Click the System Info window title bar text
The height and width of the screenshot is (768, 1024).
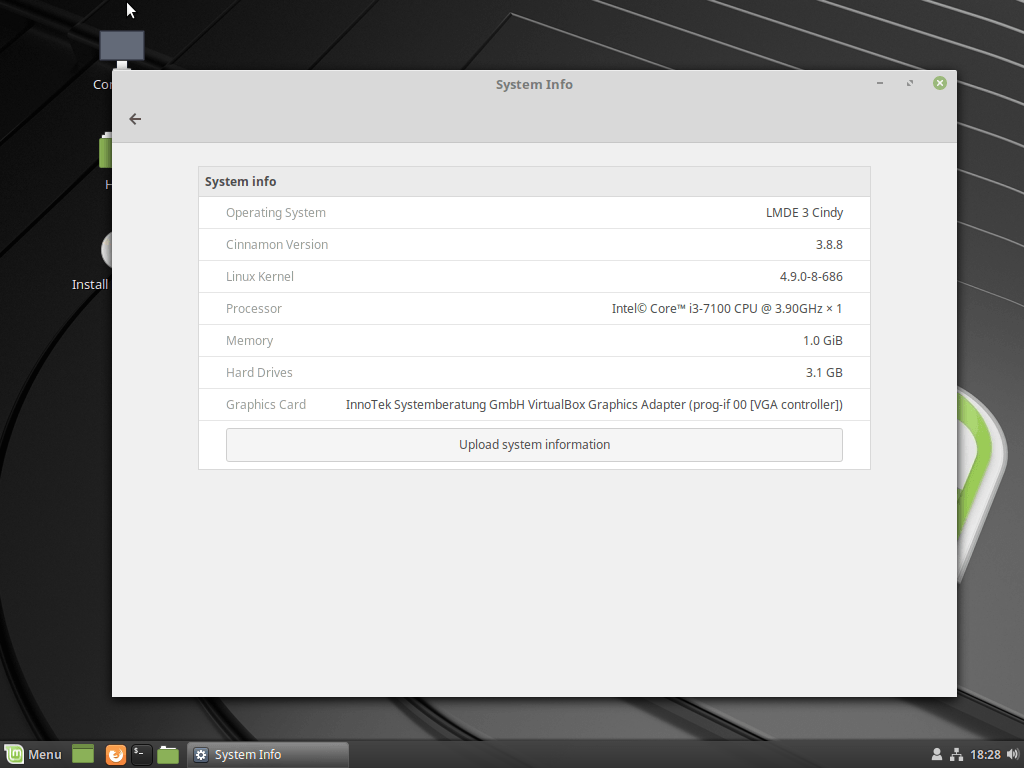tap(534, 84)
